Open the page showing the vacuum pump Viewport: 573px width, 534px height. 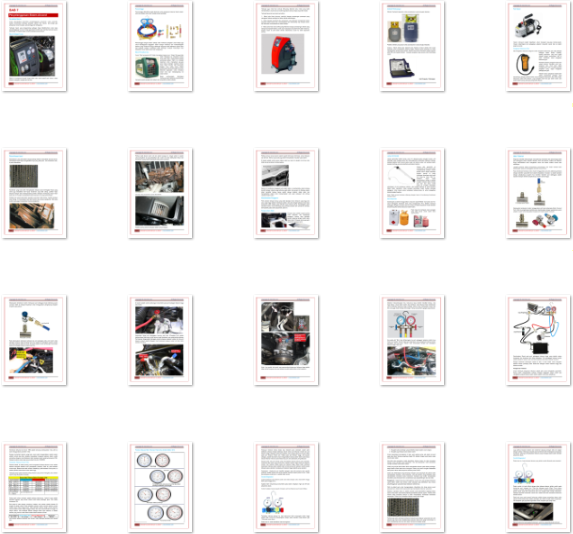pyautogui.click(x=538, y=46)
